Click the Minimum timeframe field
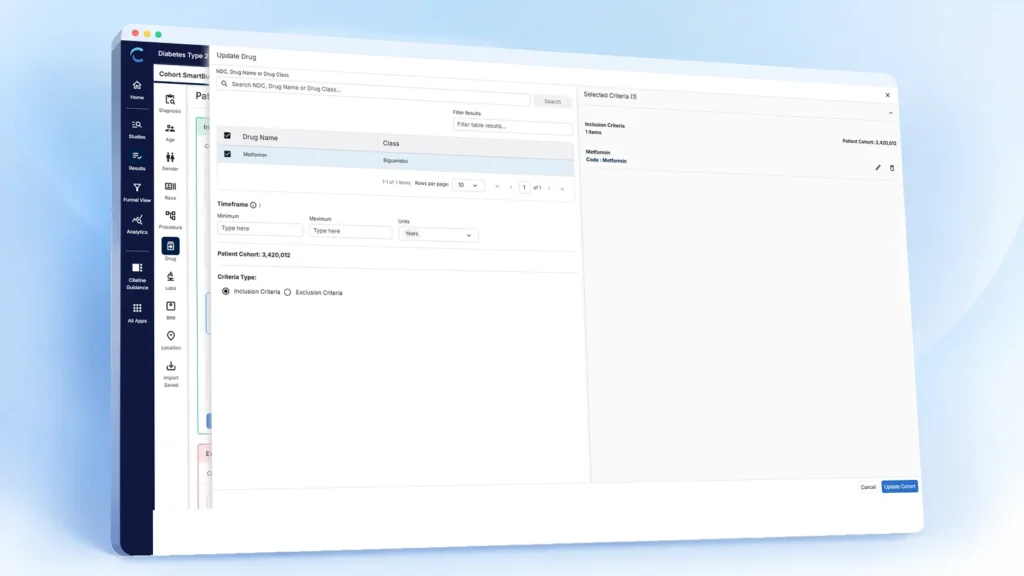This screenshot has height=576, width=1024. (x=259, y=229)
